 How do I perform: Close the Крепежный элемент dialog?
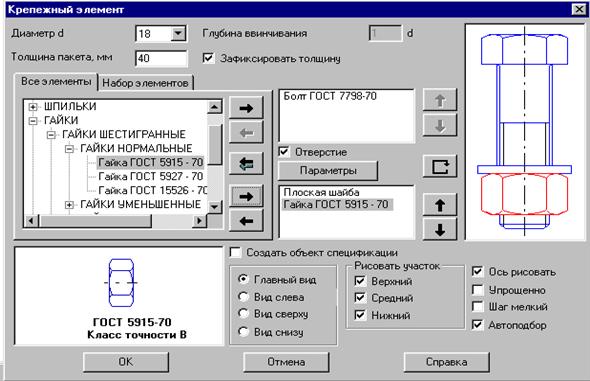[x=578, y=9]
